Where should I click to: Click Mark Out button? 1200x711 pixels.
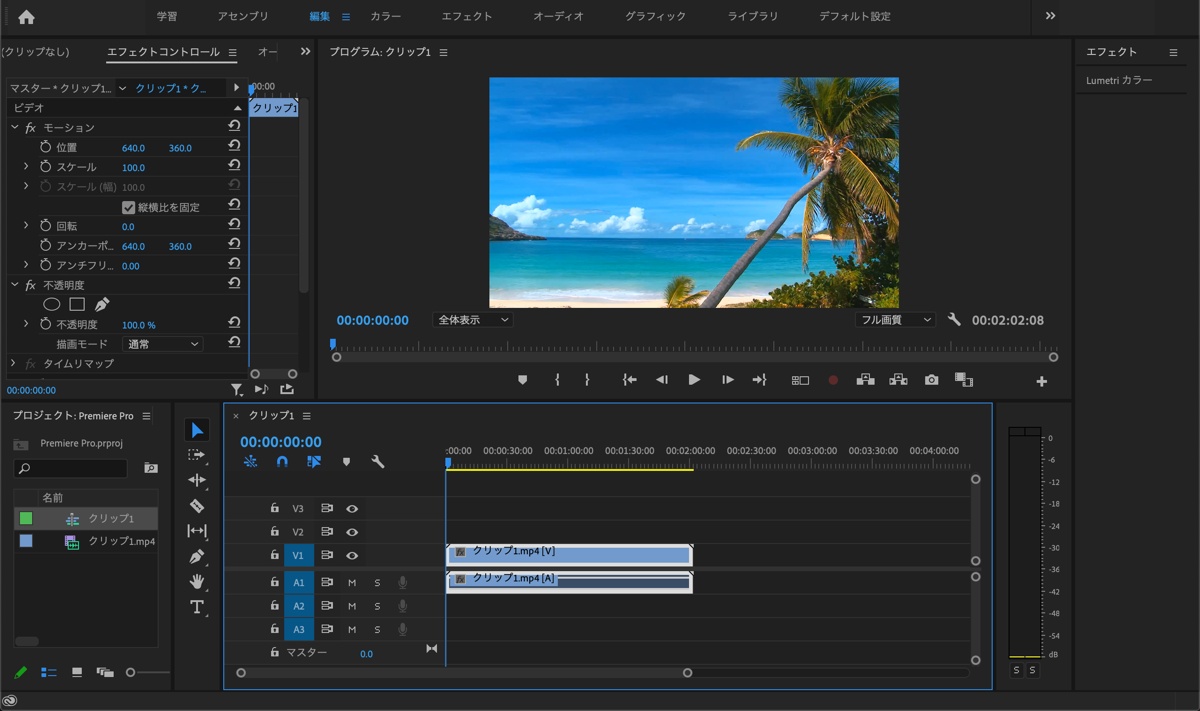(x=587, y=380)
